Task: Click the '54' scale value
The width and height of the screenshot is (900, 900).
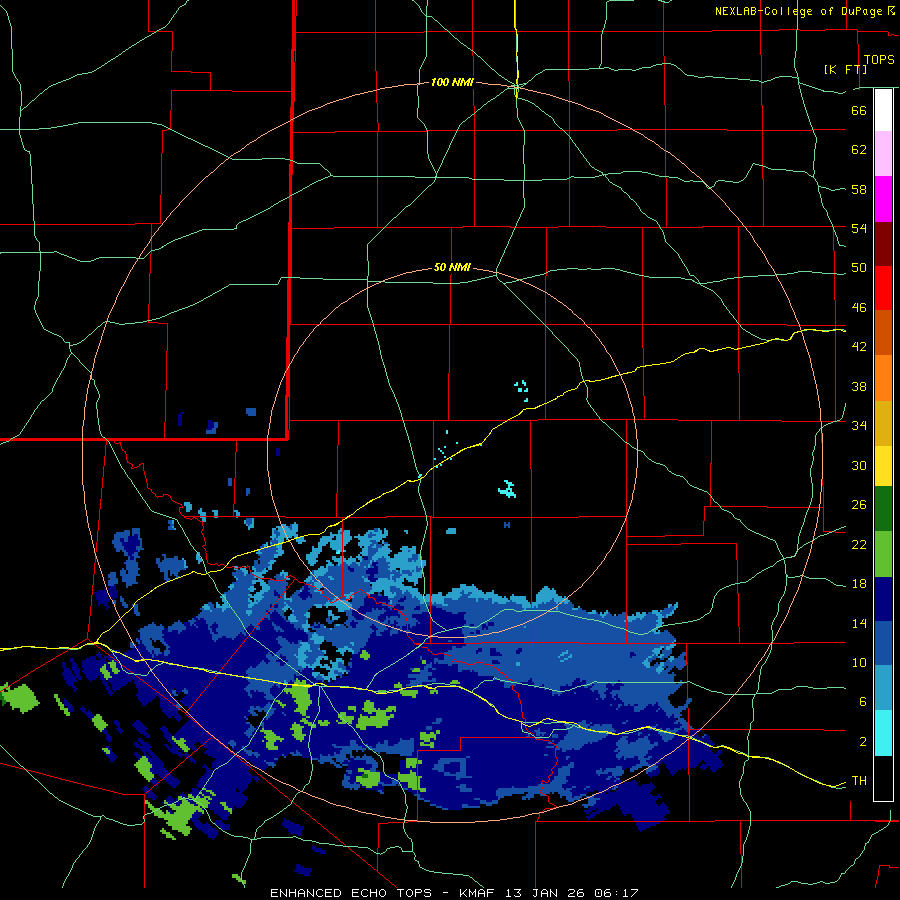Action: pos(859,228)
